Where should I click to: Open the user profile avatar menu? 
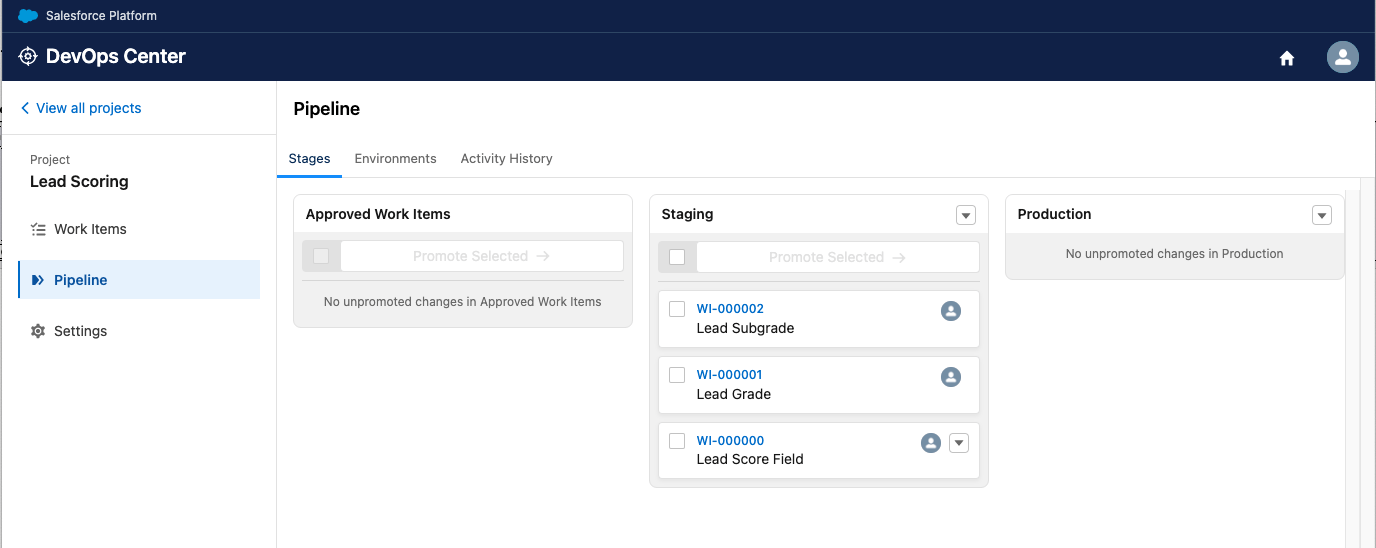[1342, 57]
